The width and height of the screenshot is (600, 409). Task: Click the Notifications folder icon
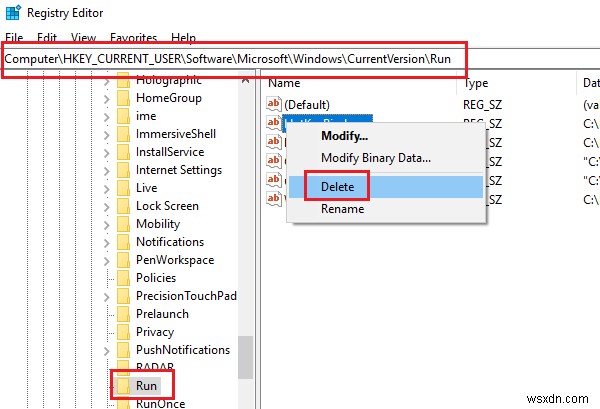(123, 242)
